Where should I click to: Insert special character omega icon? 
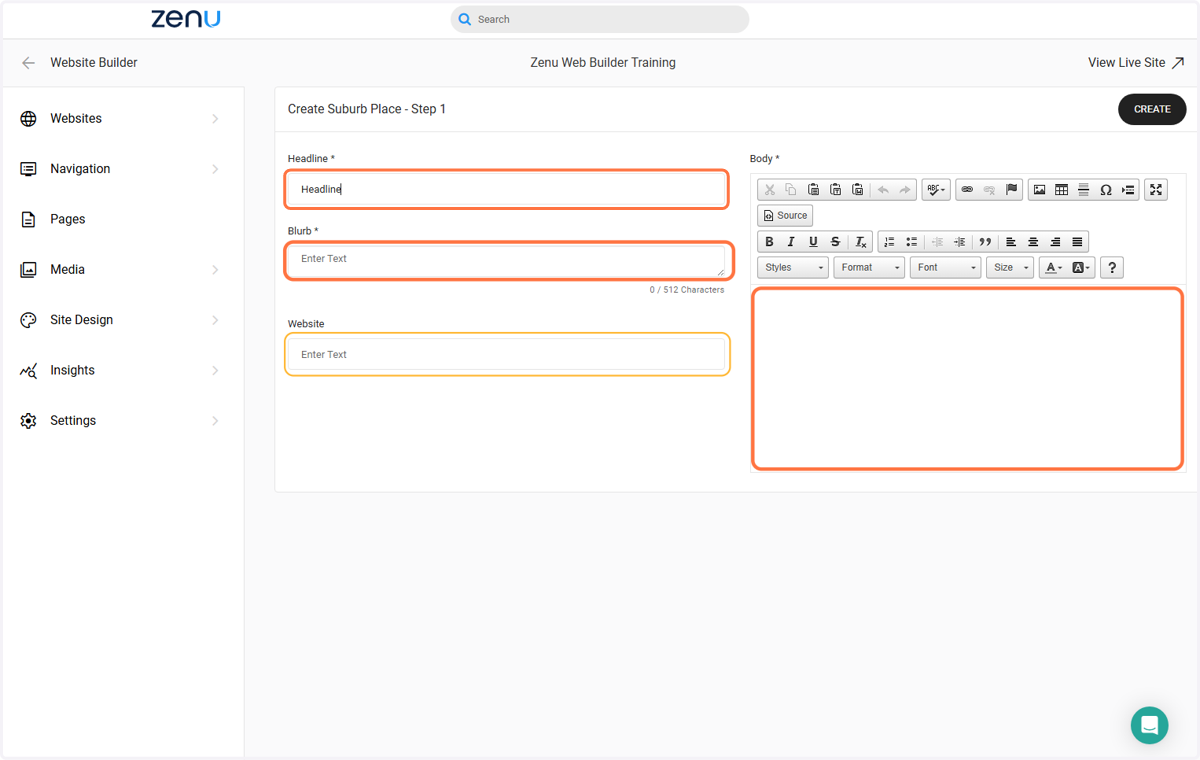coord(1105,190)
